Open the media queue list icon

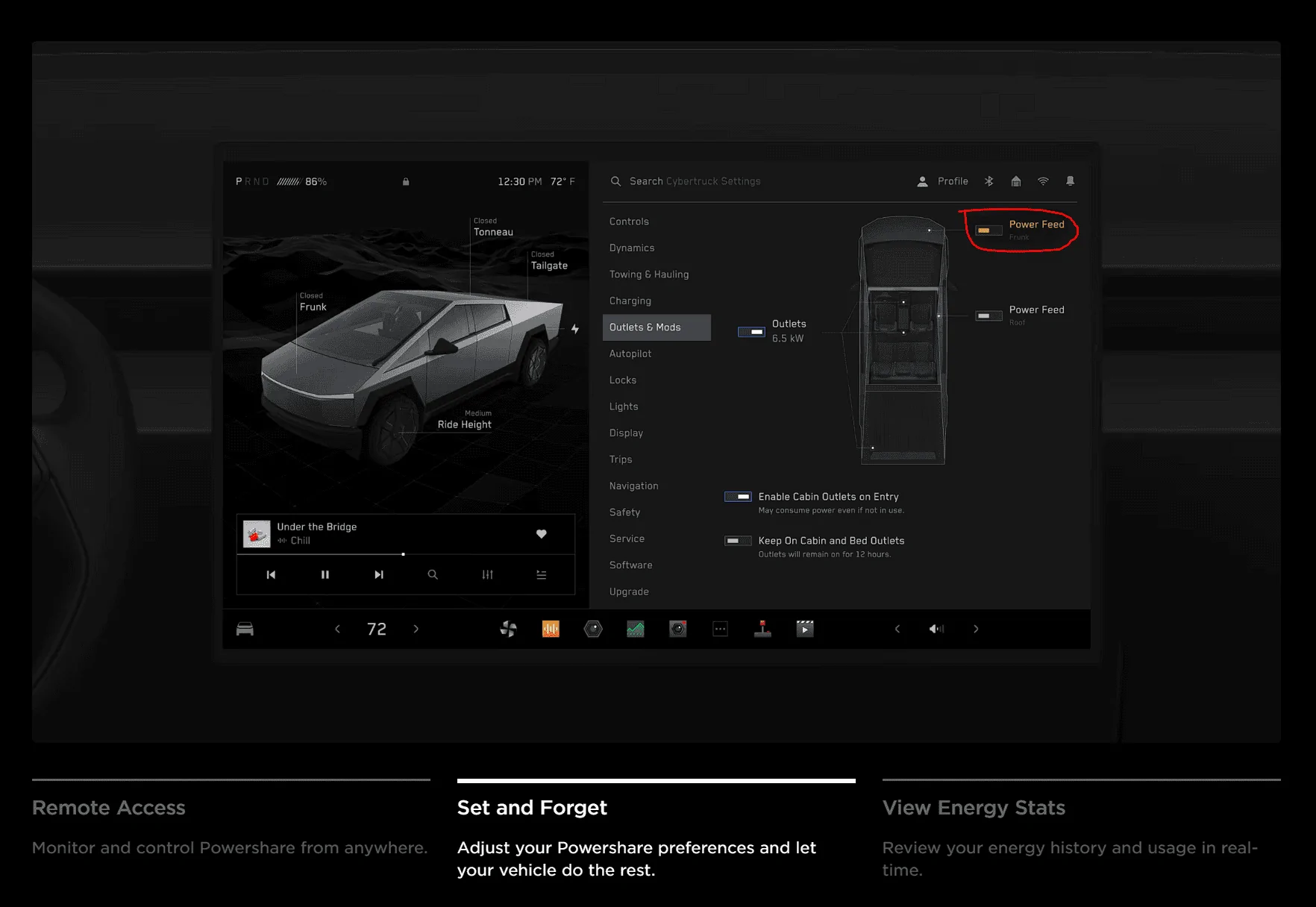pyautogui.click(x=542, y=574)
